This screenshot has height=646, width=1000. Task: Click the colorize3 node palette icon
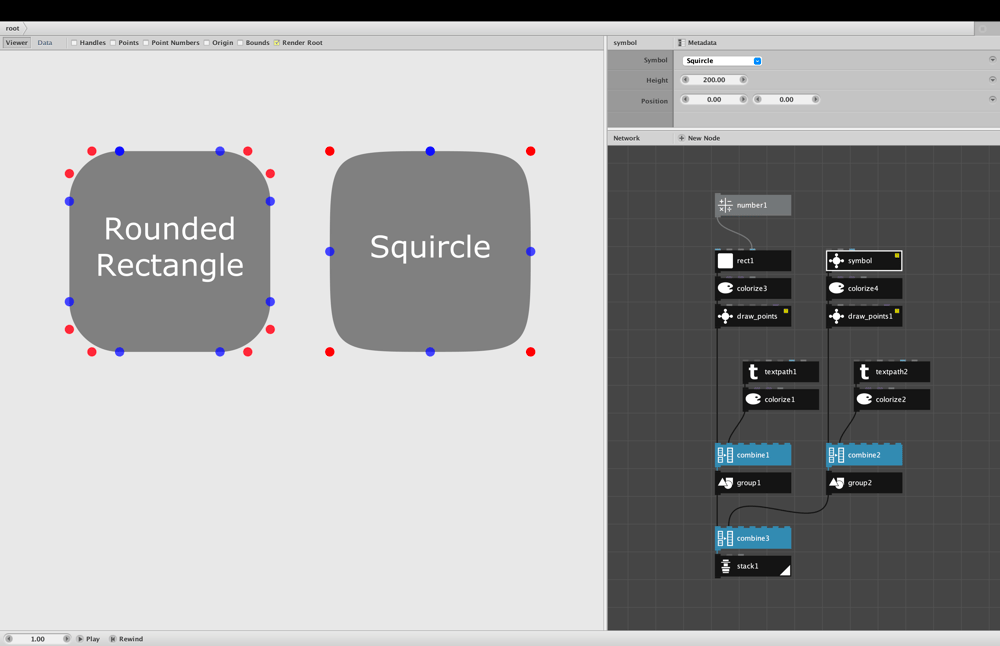click(x=725, y=288)
